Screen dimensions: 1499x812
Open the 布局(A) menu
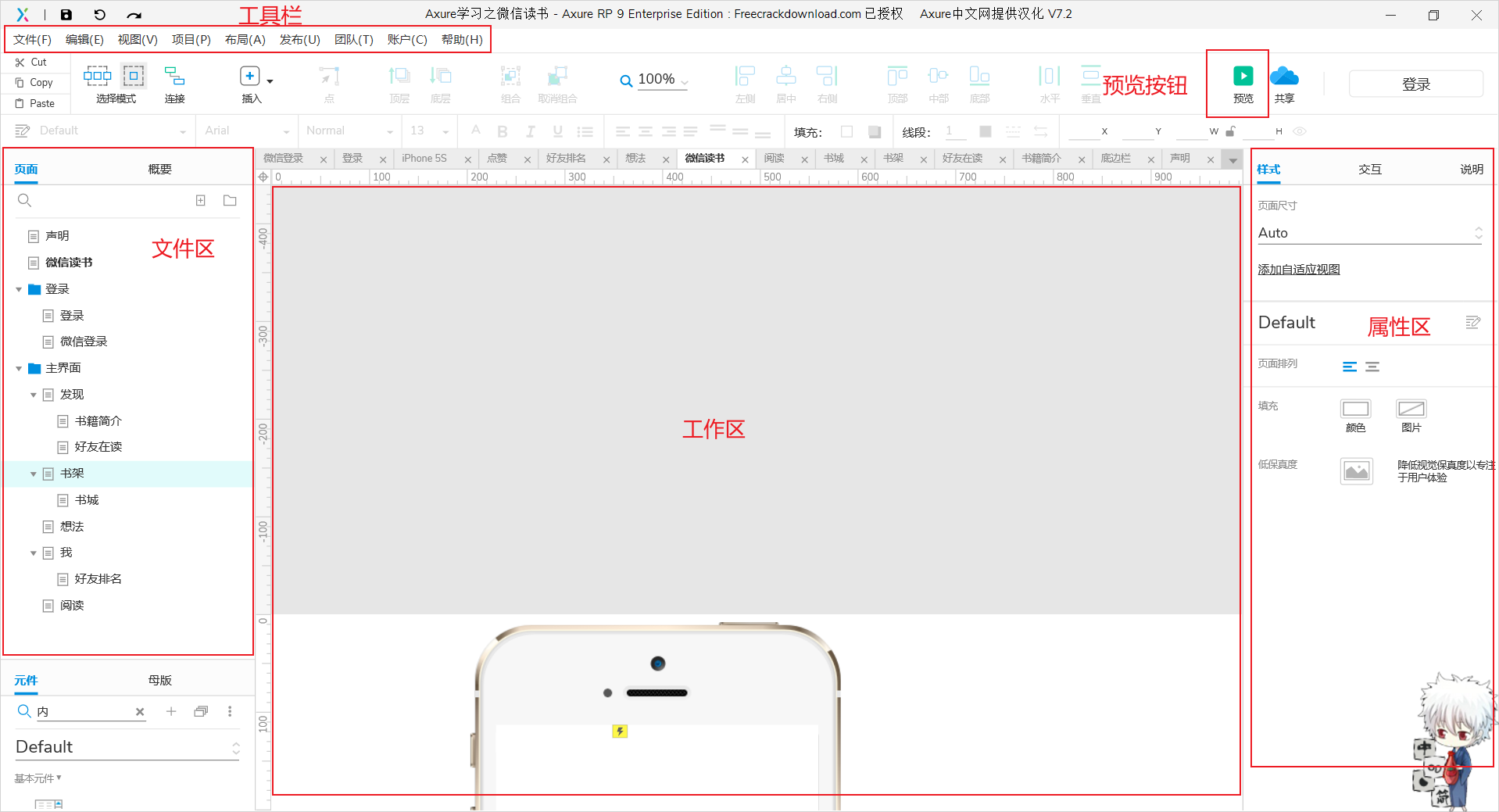coord(245,40)
